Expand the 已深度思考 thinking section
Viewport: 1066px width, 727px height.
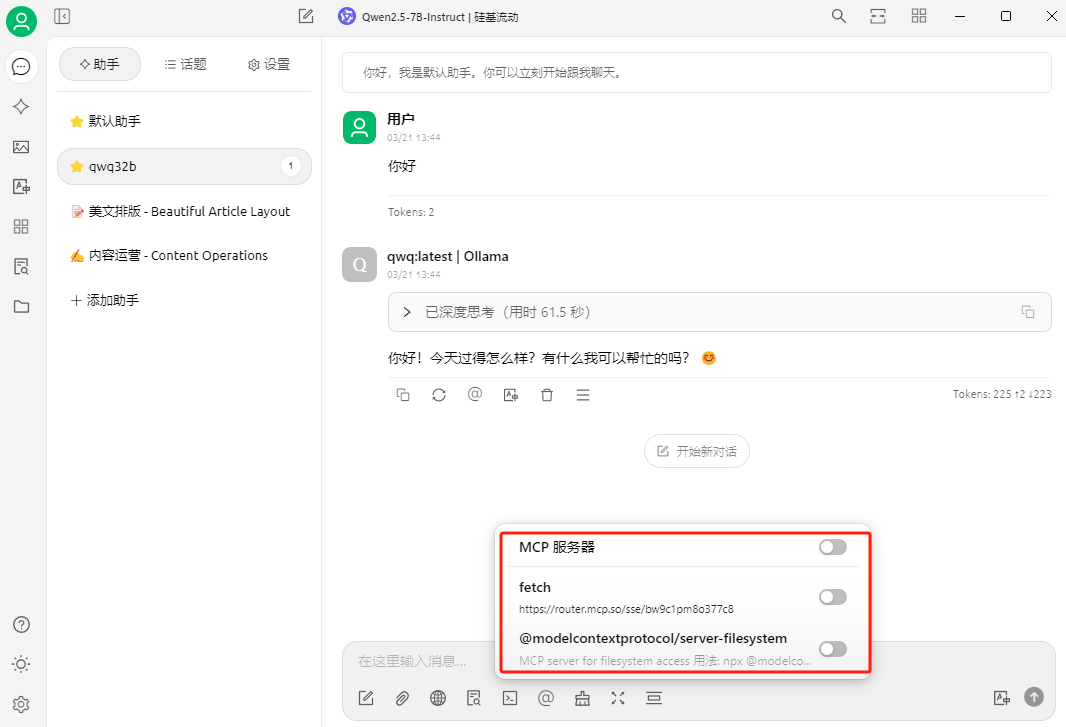[719, 312]
